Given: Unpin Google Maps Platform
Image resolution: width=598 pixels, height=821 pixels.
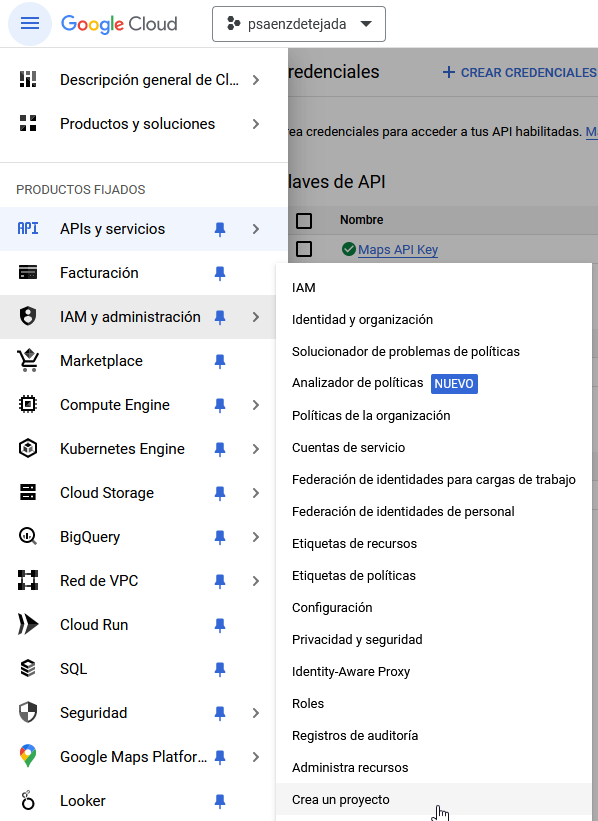Looking at the screenshot, I should [220, 757].
